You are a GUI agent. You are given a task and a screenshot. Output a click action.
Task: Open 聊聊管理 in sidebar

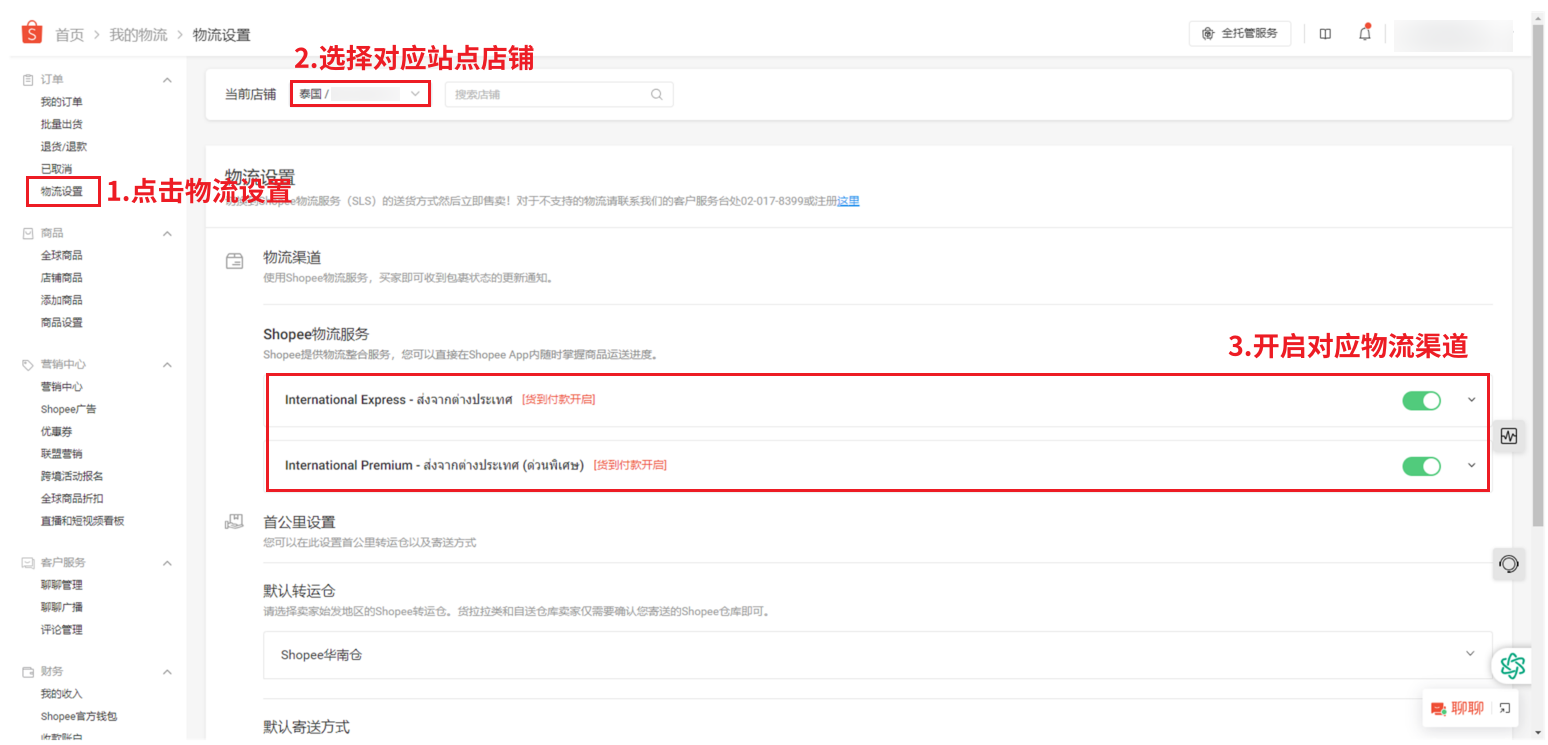click(62, 585)
